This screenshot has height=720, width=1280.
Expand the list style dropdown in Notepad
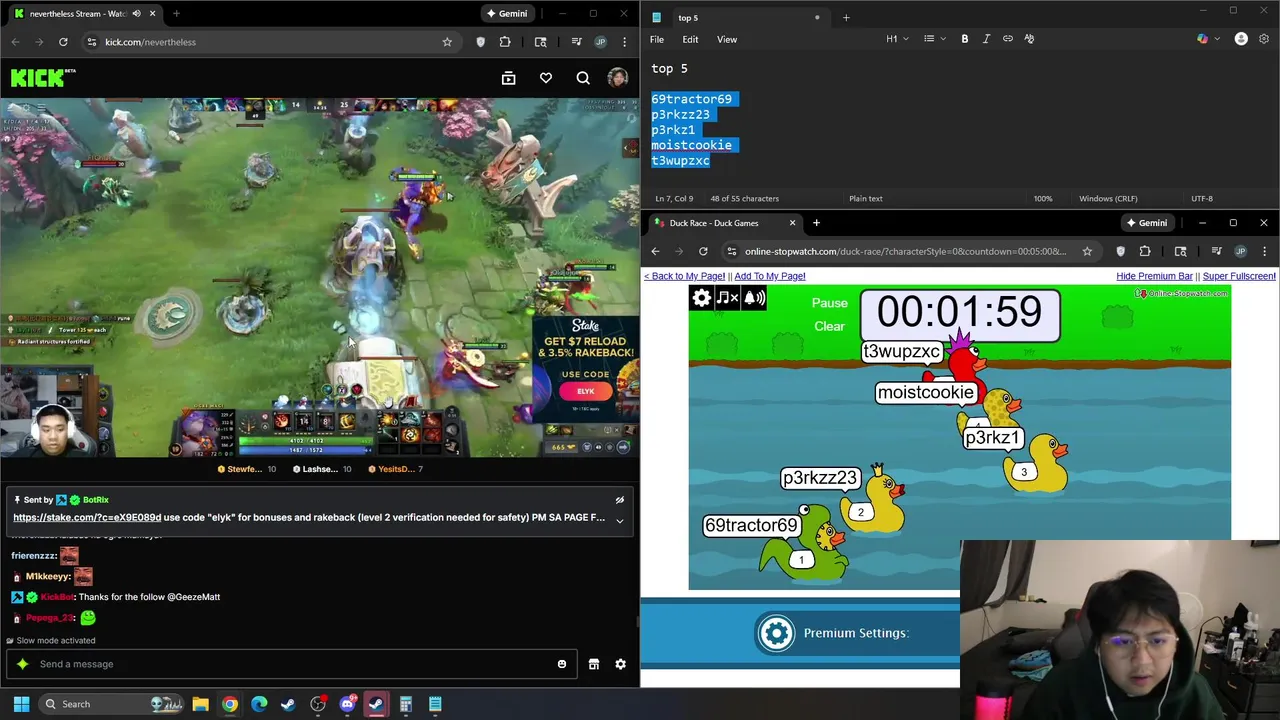point(934,39)
